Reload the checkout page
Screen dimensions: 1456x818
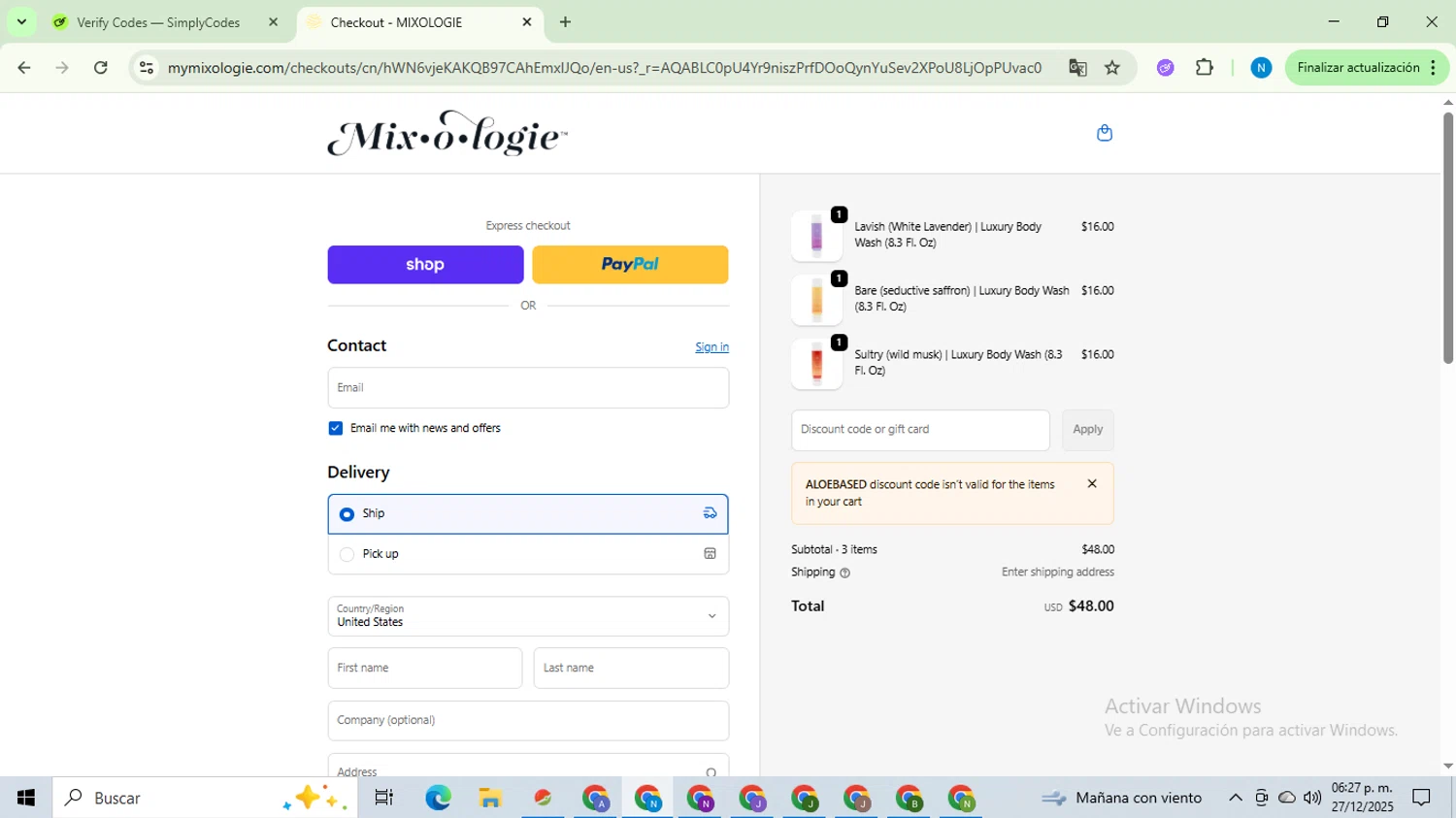coord(101,68)
